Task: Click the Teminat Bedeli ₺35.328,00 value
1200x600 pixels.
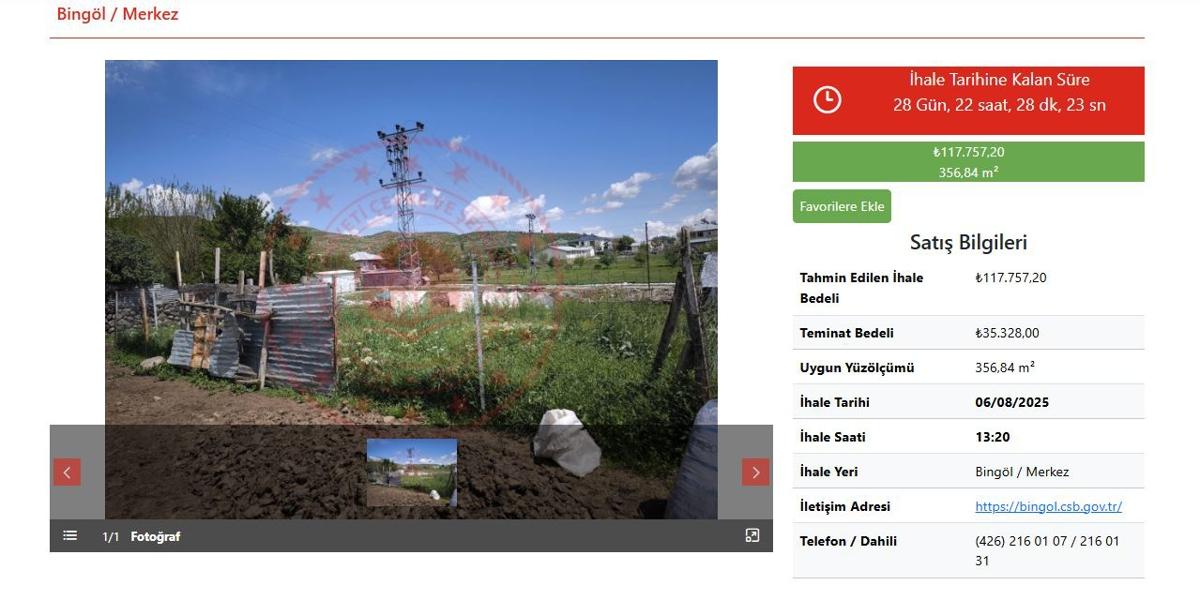Action: (x=1007, y=333)
